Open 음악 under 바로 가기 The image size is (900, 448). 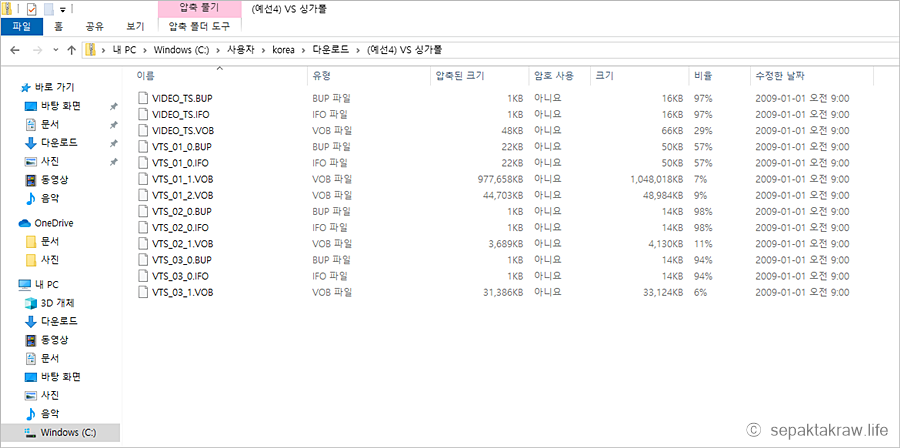click(x=49, y=198)
